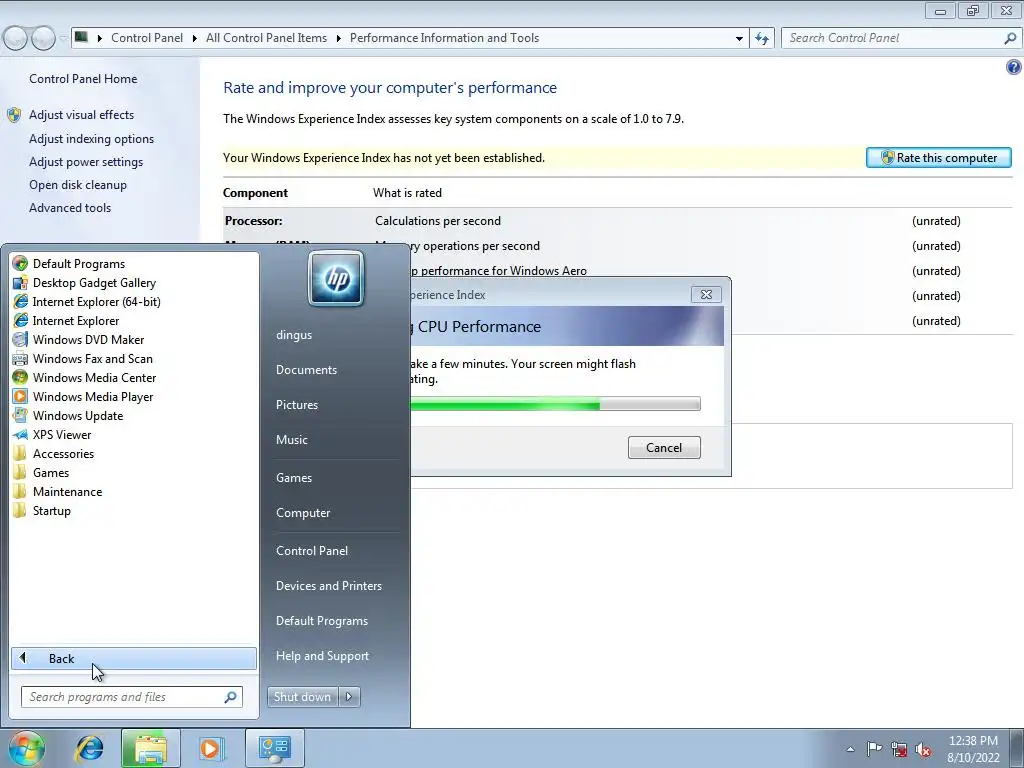Viewport: 1024px width, 768px height.
Task: Open Windows Update
Action: click(x=68, y=415)
